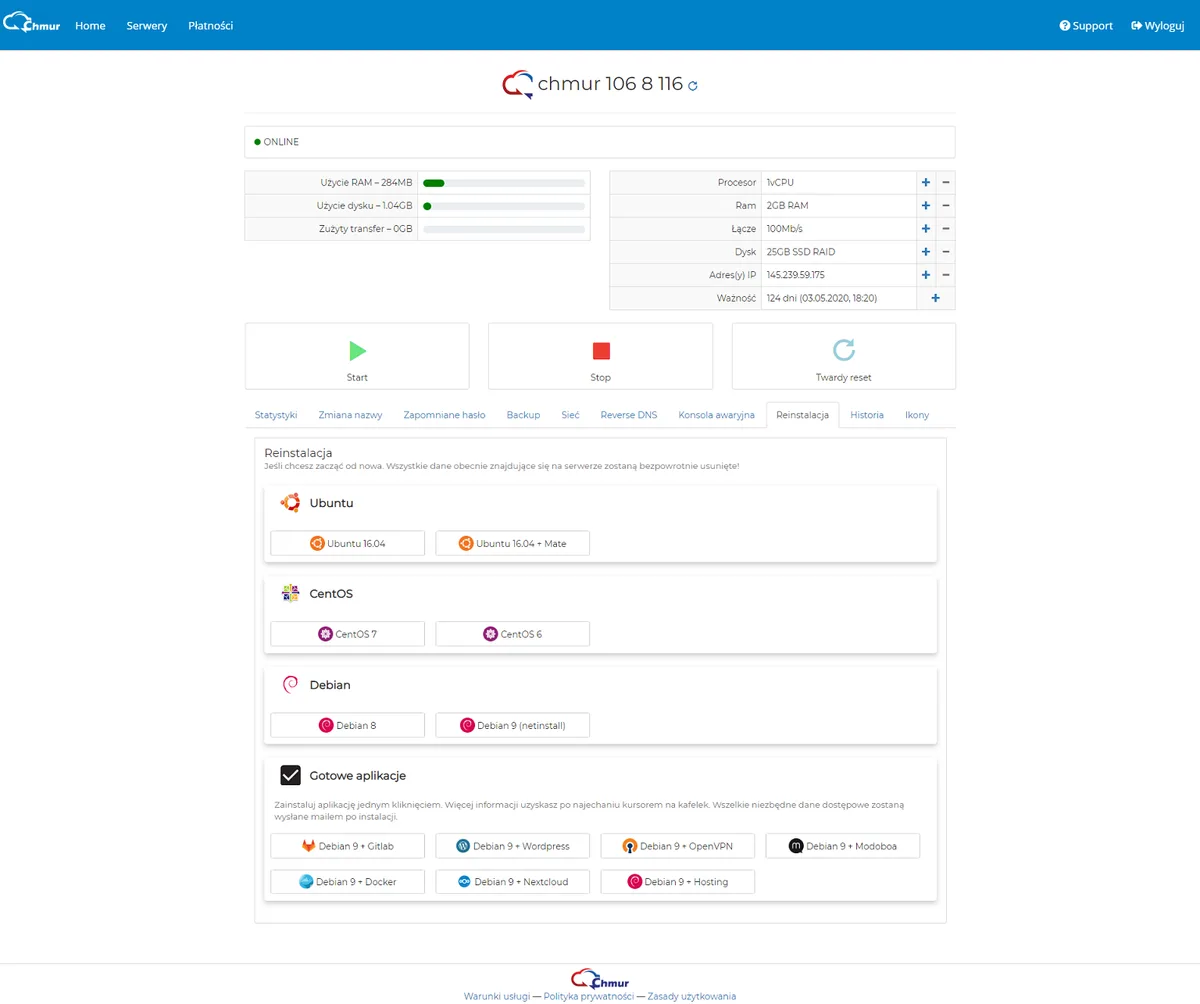Screen dimensions: 1200x1004
Task: Reinstall with Debian 9 (netinstall)
Action: pyautogui.click(x=512, y=725)
